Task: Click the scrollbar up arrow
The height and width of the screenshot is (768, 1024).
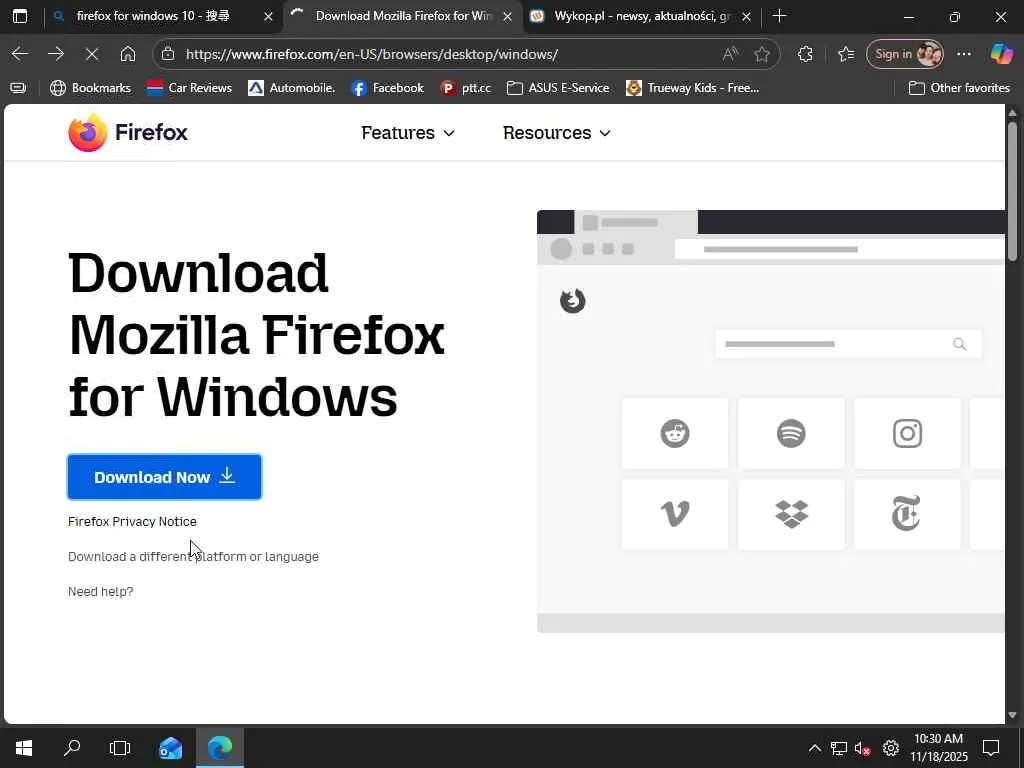Action: [1012, 113]
